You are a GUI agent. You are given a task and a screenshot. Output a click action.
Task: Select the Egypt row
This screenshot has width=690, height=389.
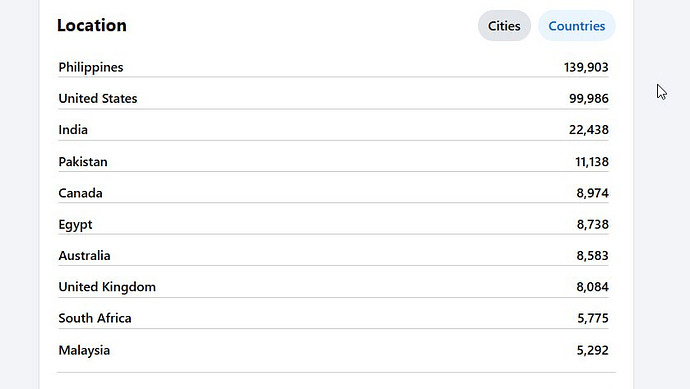333,224
